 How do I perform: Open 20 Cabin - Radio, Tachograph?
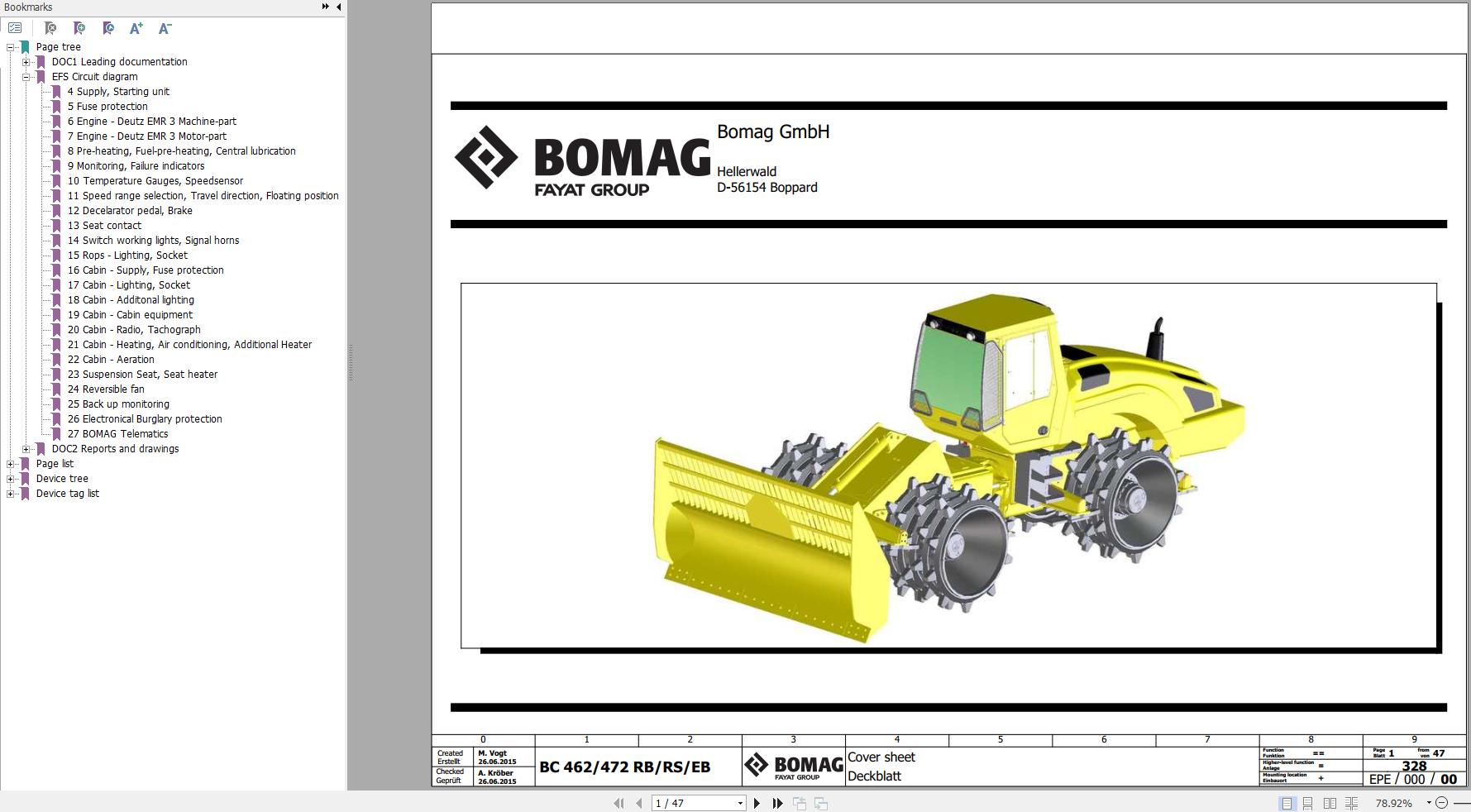(x=134, y=330)
